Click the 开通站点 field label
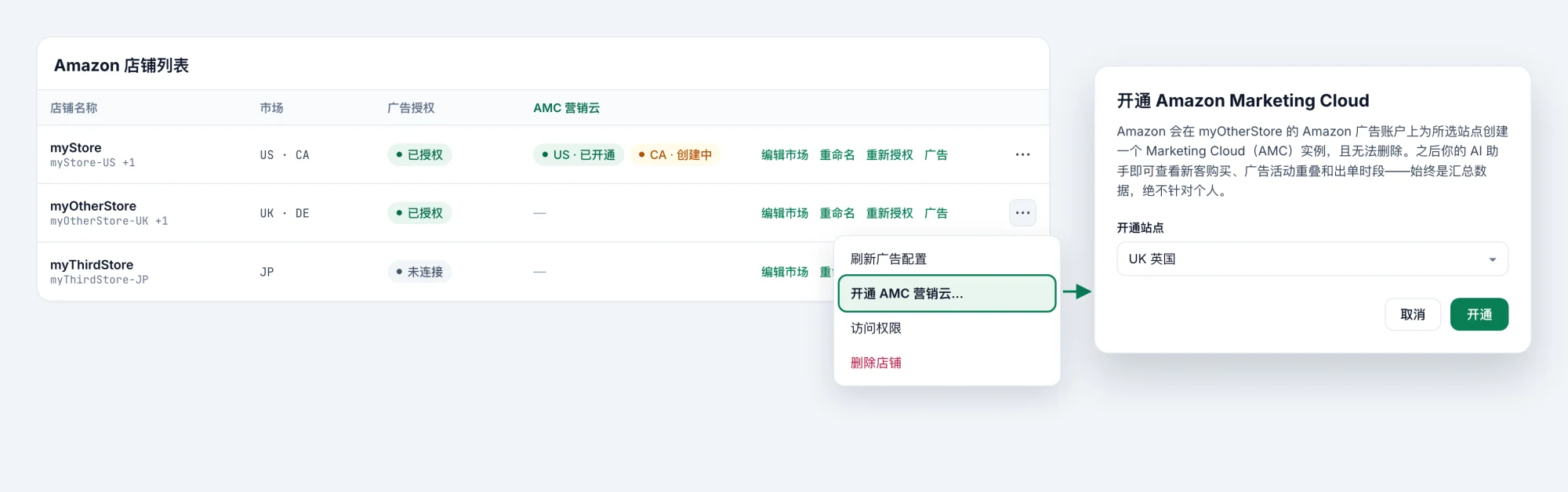The image size is (1568, 492). click(x=1141, y=228)
